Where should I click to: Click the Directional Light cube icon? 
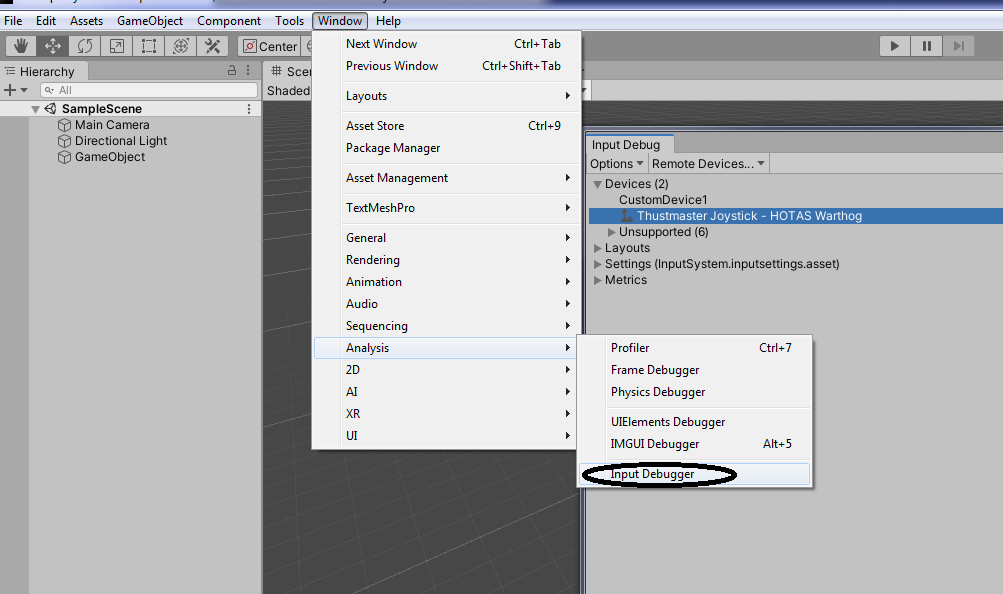click(65, 141)
